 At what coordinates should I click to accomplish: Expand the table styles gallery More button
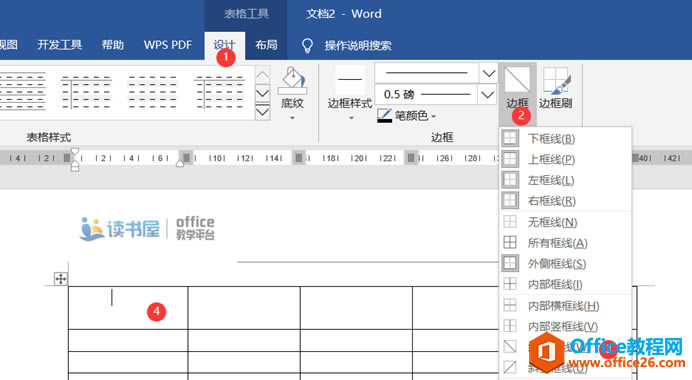coord(263,112)
